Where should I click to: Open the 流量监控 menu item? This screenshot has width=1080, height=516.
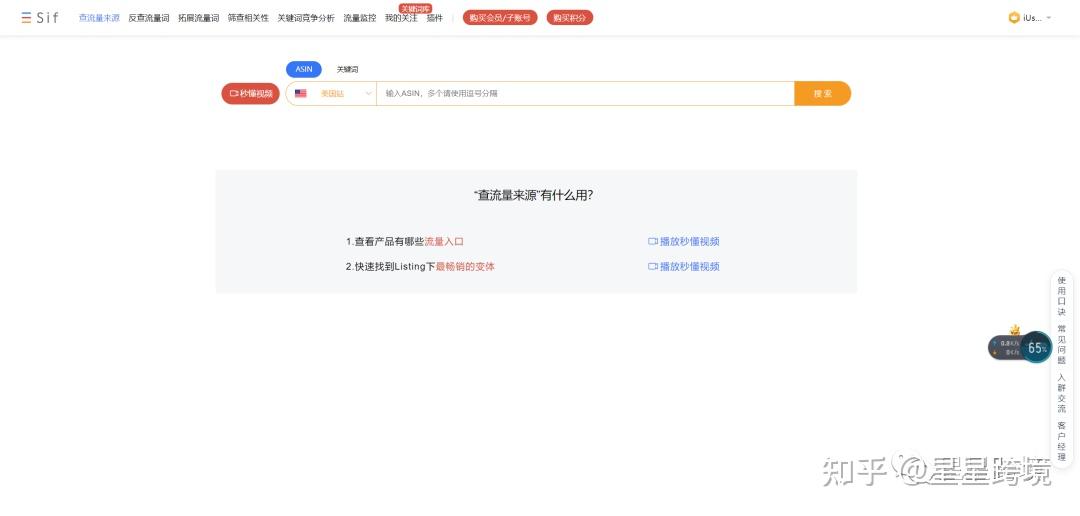pos(360,18)
